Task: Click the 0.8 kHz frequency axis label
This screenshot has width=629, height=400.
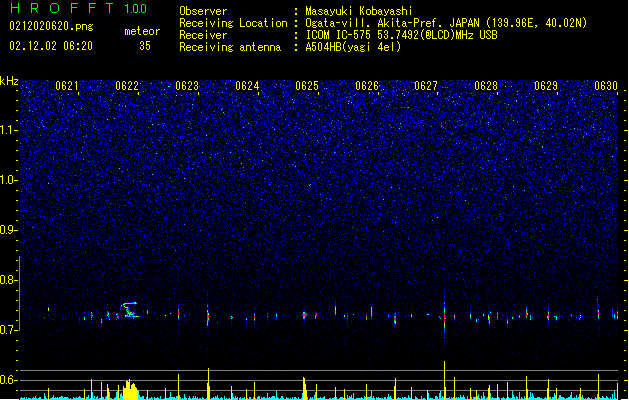Action: (x=8, y=280)
